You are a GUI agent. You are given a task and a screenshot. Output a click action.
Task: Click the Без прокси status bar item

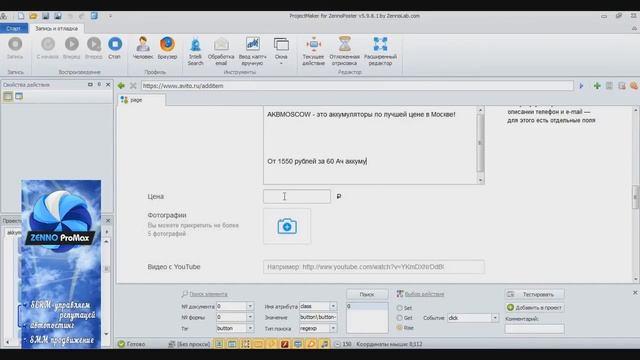(x=189, y=344)
